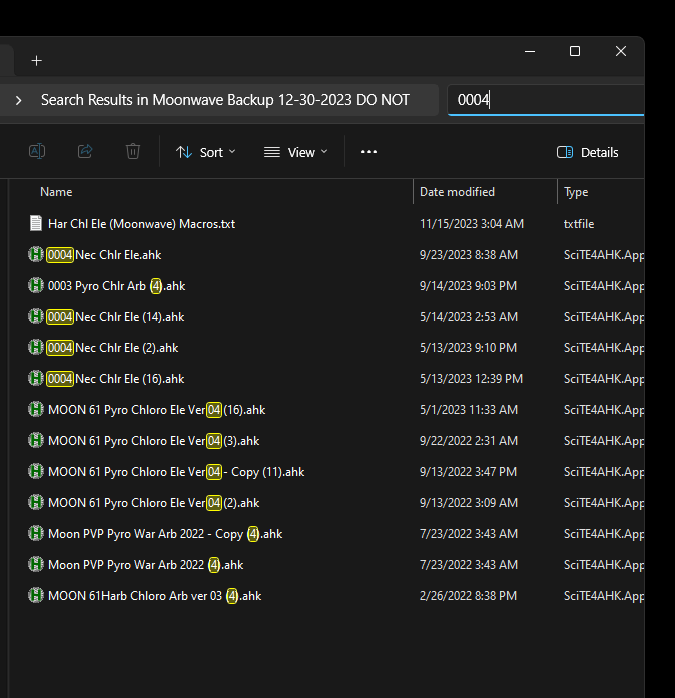Viewport: 675px width, 698px height.
Task: Select MOON 61 Pyro Chloro Ele Ver04 - Copy (11).ahk
Action: pos(176,472)
